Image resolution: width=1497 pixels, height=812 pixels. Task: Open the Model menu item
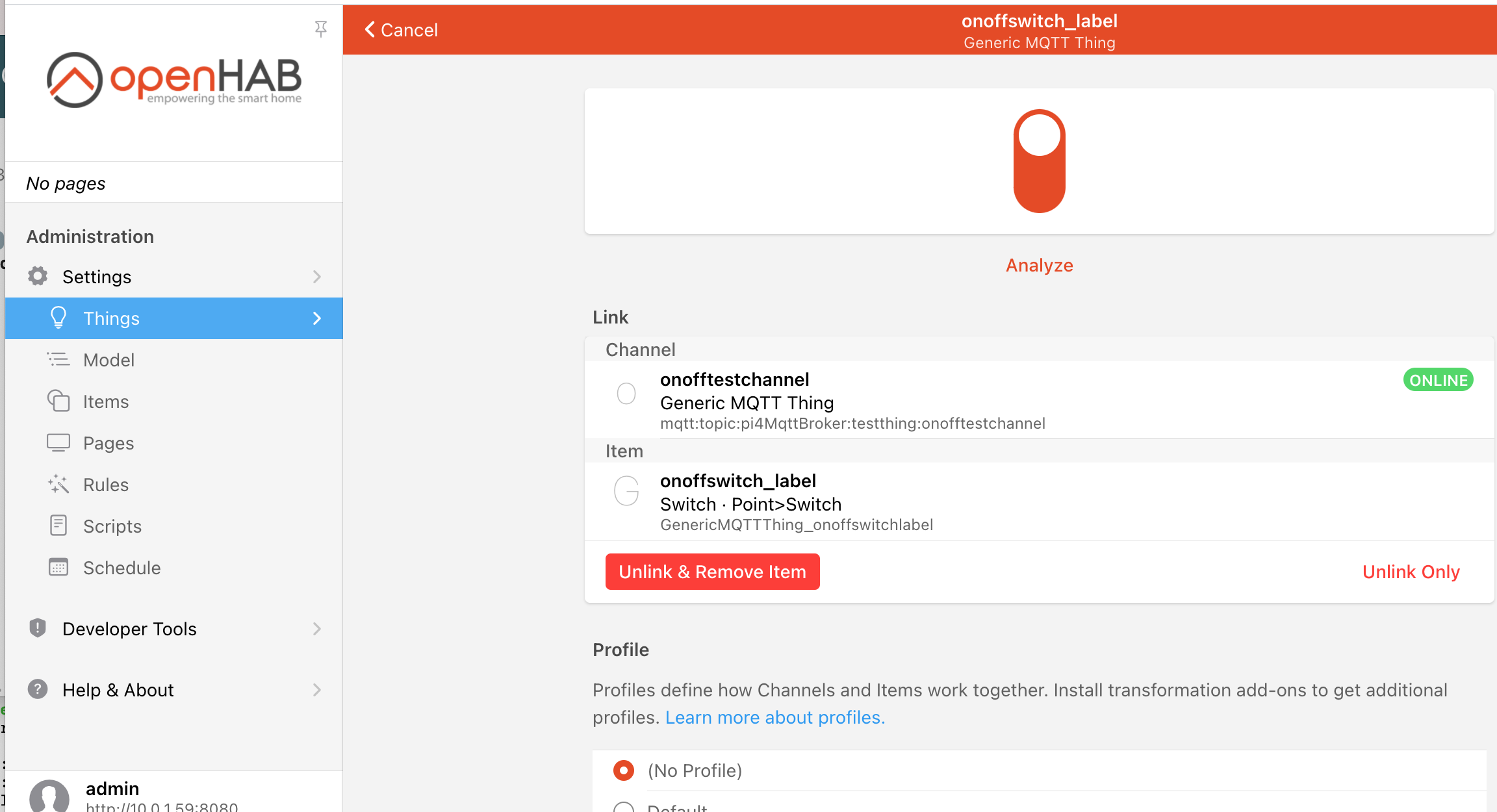[109, 360]
